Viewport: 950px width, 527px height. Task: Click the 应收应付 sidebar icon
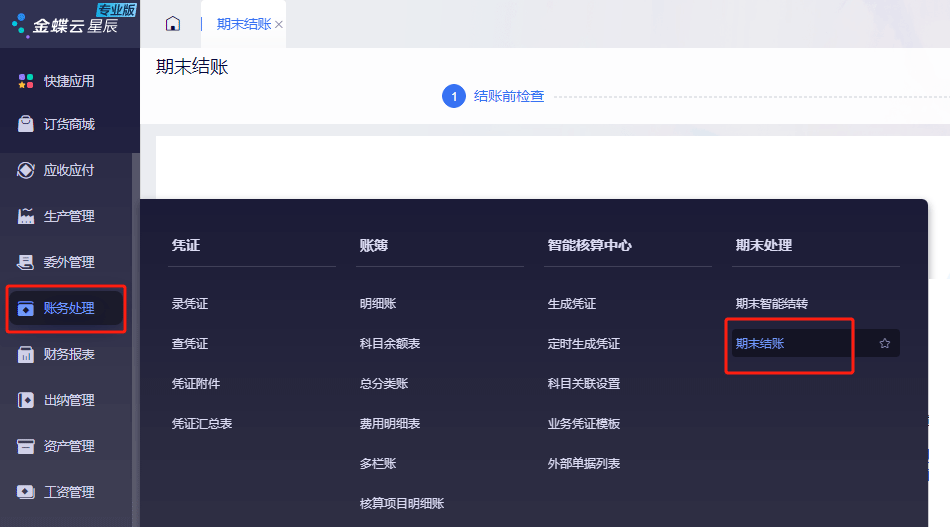pos(25,170)
